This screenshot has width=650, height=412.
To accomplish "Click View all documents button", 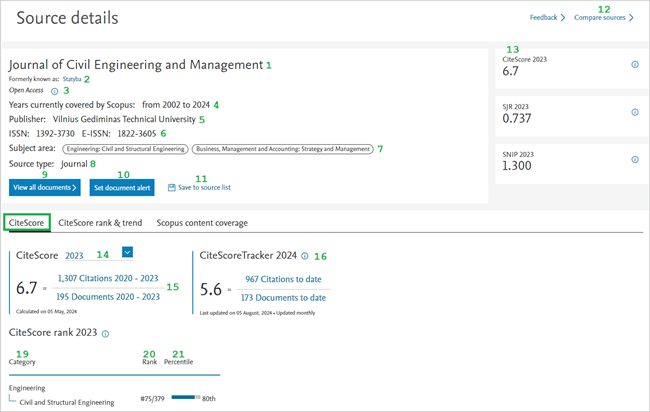I will (x=45, y=187).
